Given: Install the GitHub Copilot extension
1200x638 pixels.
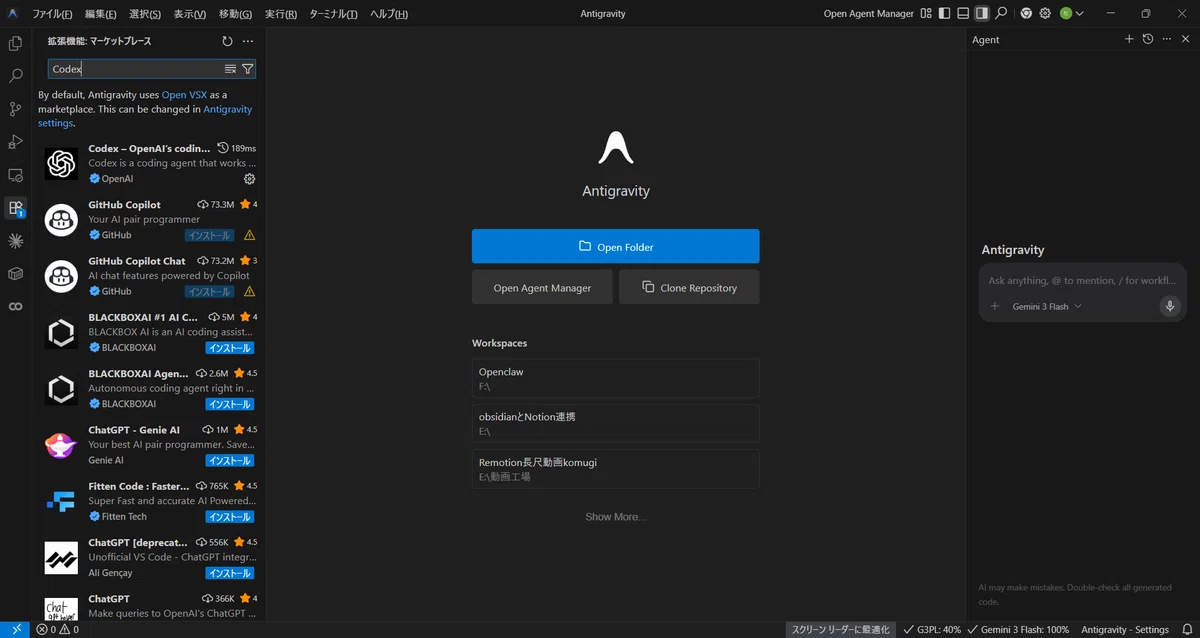Looking at the screenshot, I should [209, 235].
